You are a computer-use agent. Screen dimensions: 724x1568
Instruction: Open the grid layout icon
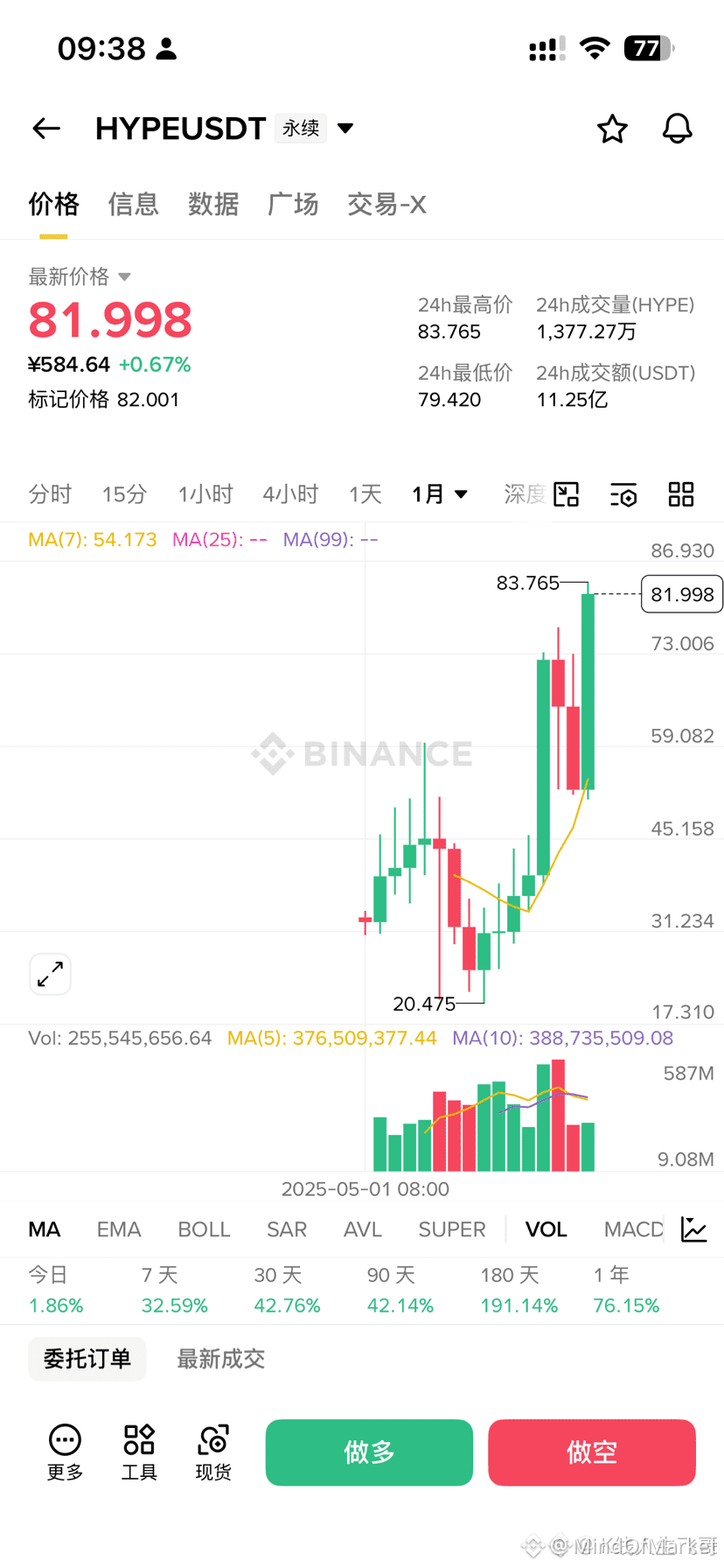click(681, 494)
